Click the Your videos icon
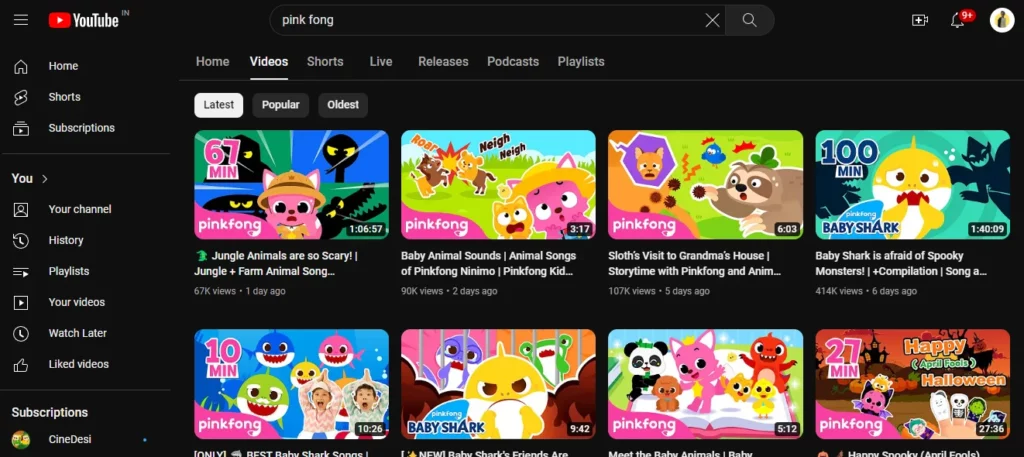 pyautogui.click(x=21, y=303)
